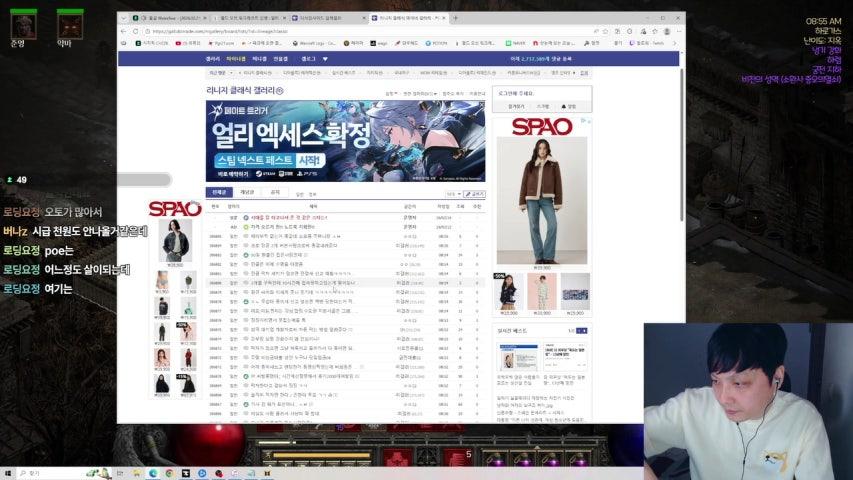853x480 pixels.
Task: Click the browser reload page icon
Action: click(137, 31)
